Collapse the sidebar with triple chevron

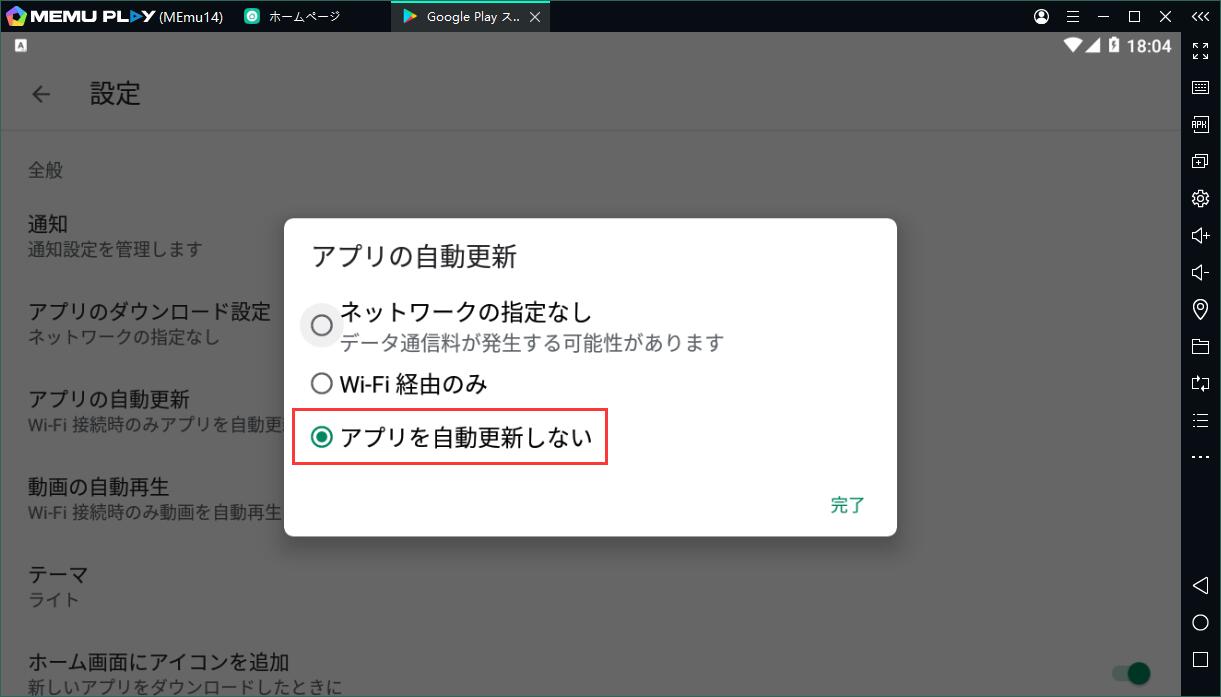[x=1200, y=17]
